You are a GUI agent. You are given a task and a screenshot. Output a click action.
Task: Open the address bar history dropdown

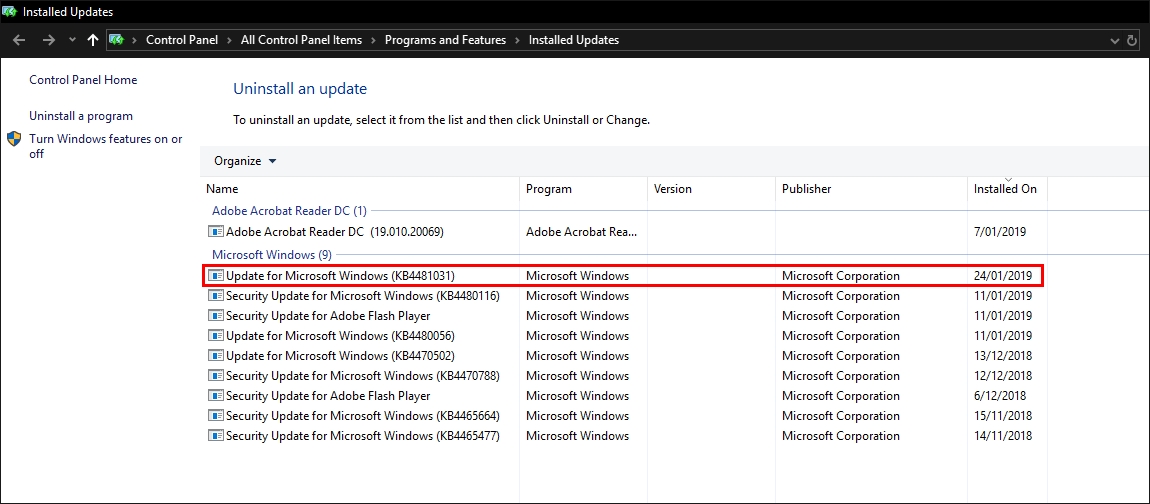coord(1114,40)
